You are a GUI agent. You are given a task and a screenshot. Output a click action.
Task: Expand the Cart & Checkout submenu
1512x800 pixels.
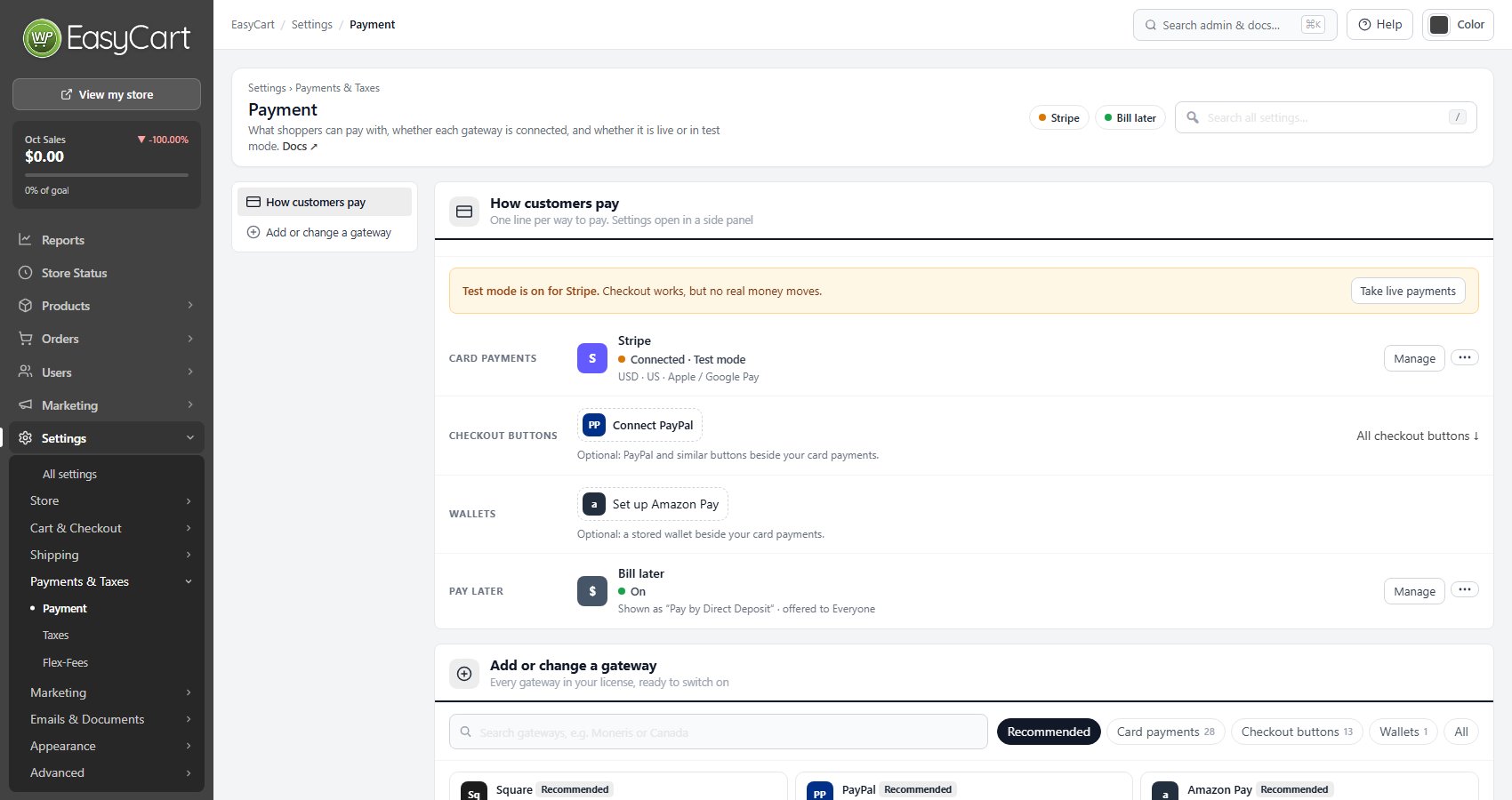189,528
